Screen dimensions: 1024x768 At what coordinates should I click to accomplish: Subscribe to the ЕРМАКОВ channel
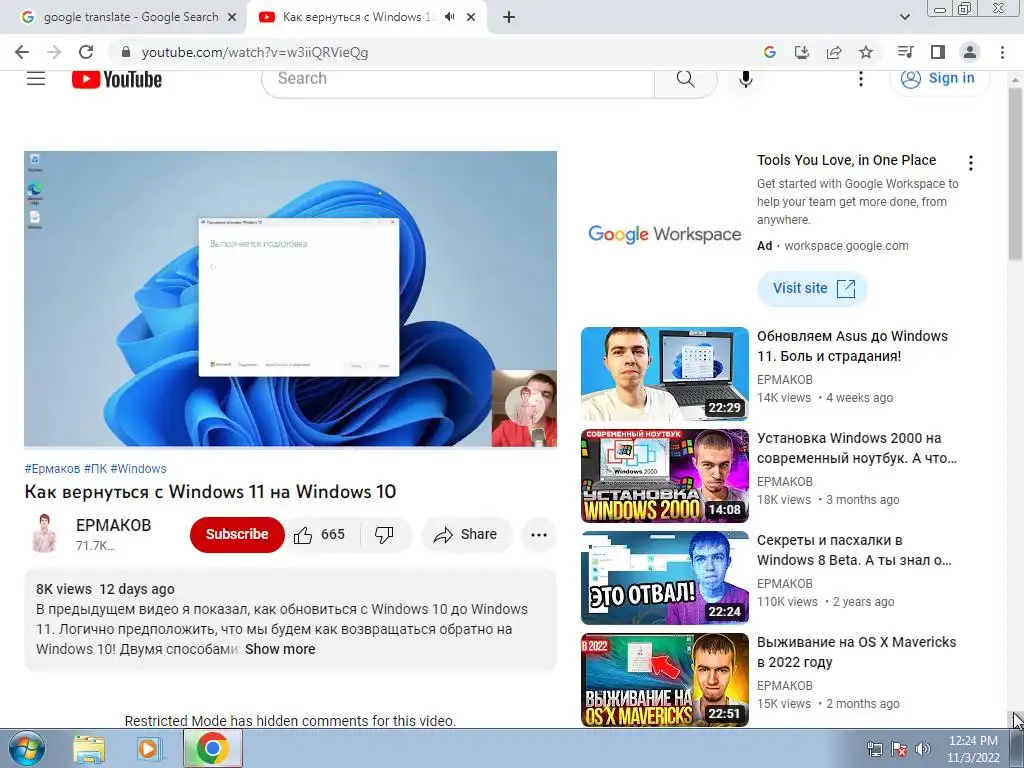click(237, 534)
